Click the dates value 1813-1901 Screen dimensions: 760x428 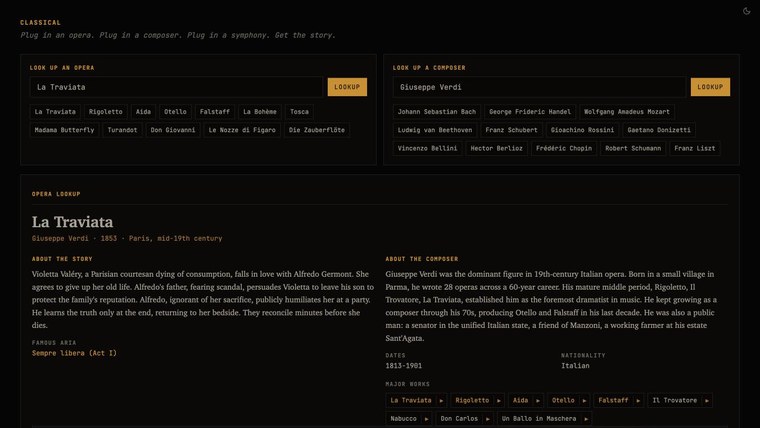pos(403,366)
